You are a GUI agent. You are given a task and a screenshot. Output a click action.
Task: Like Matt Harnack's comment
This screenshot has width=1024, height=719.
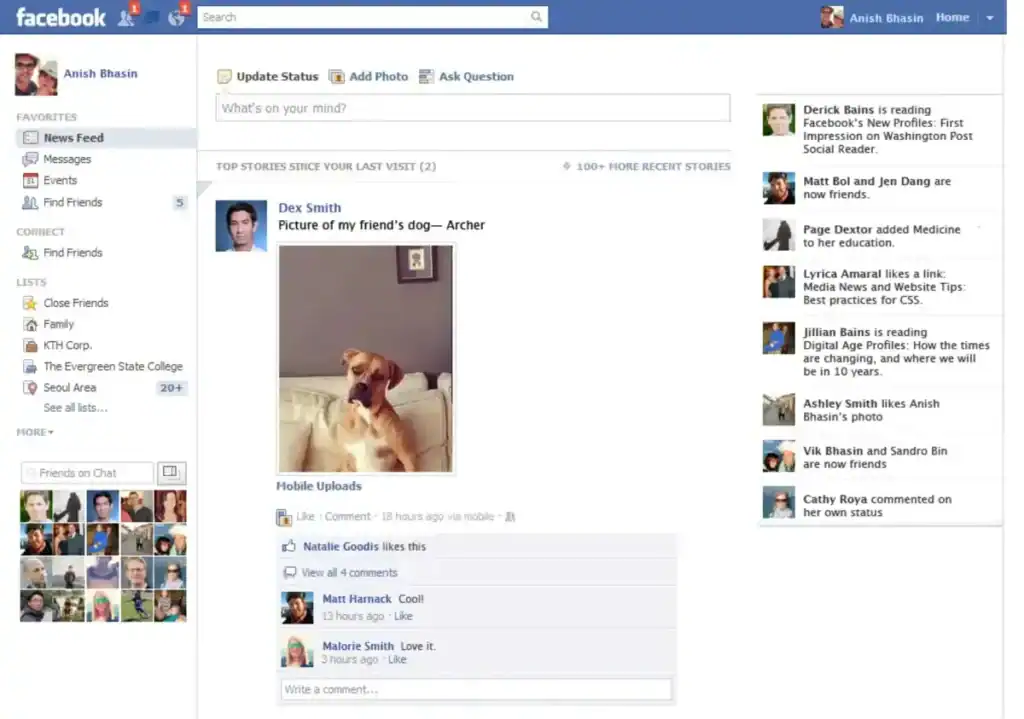coord(404,616)
